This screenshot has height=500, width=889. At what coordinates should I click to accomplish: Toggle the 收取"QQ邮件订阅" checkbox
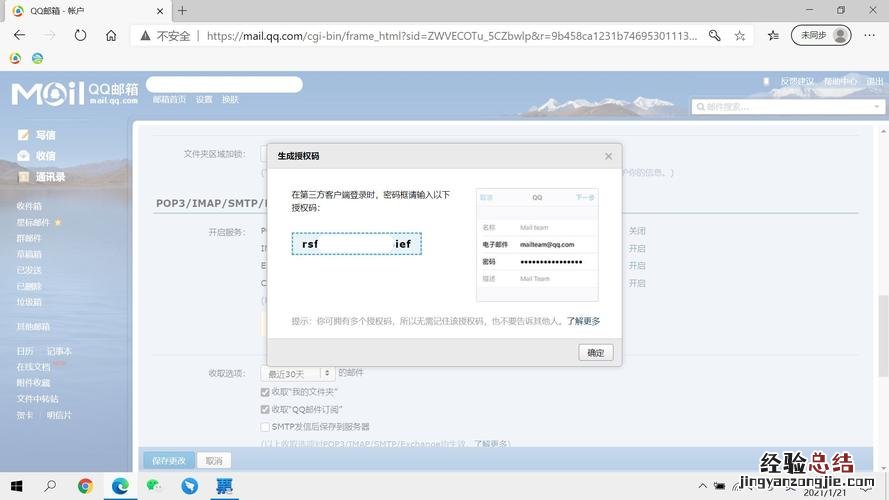265,409
